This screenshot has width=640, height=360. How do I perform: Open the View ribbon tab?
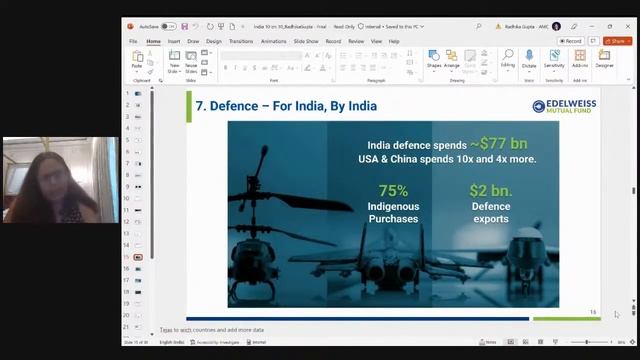click(x=376, y=41)
